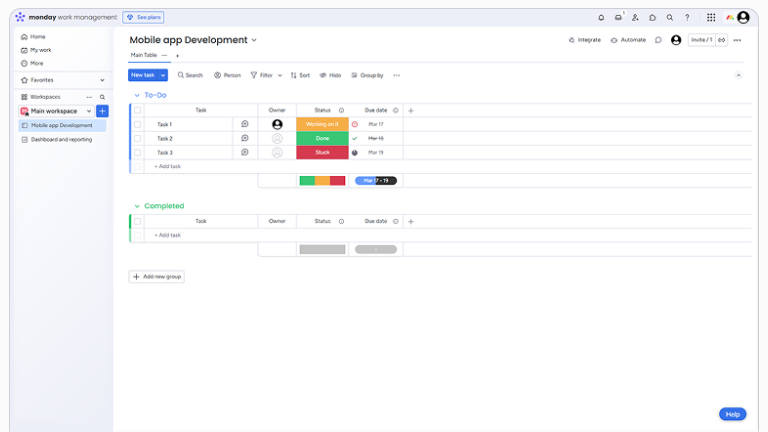Click the invite members icon in top bar
This screenshot has width=768, height=432.
[x=635, y=18]
